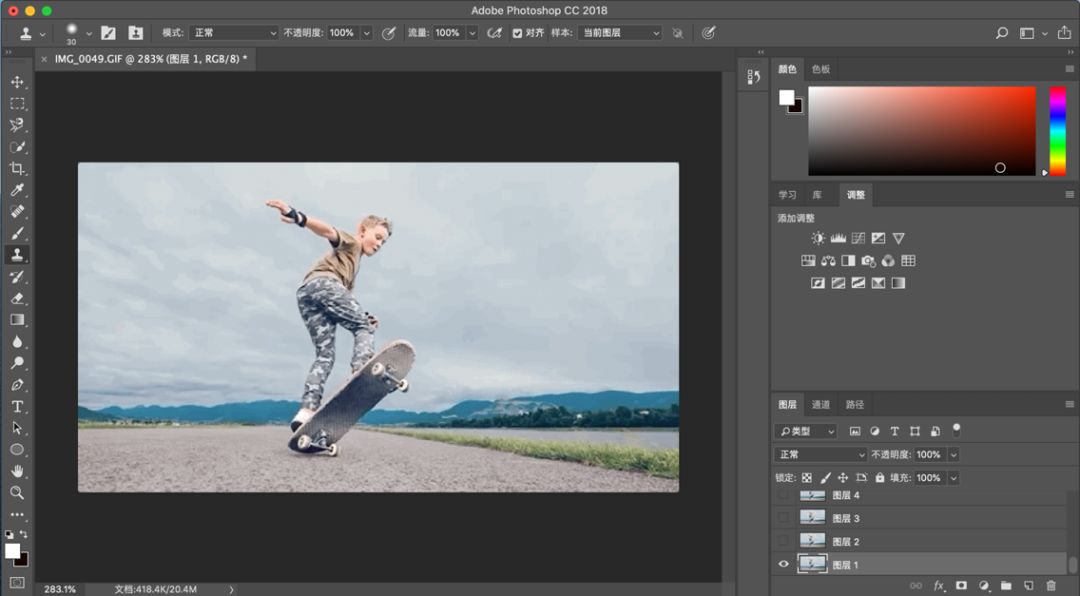Viewport: 1080px width, 596px height.
Task: Switch to the 色板 swatches tab
Action: coord(820,69)
